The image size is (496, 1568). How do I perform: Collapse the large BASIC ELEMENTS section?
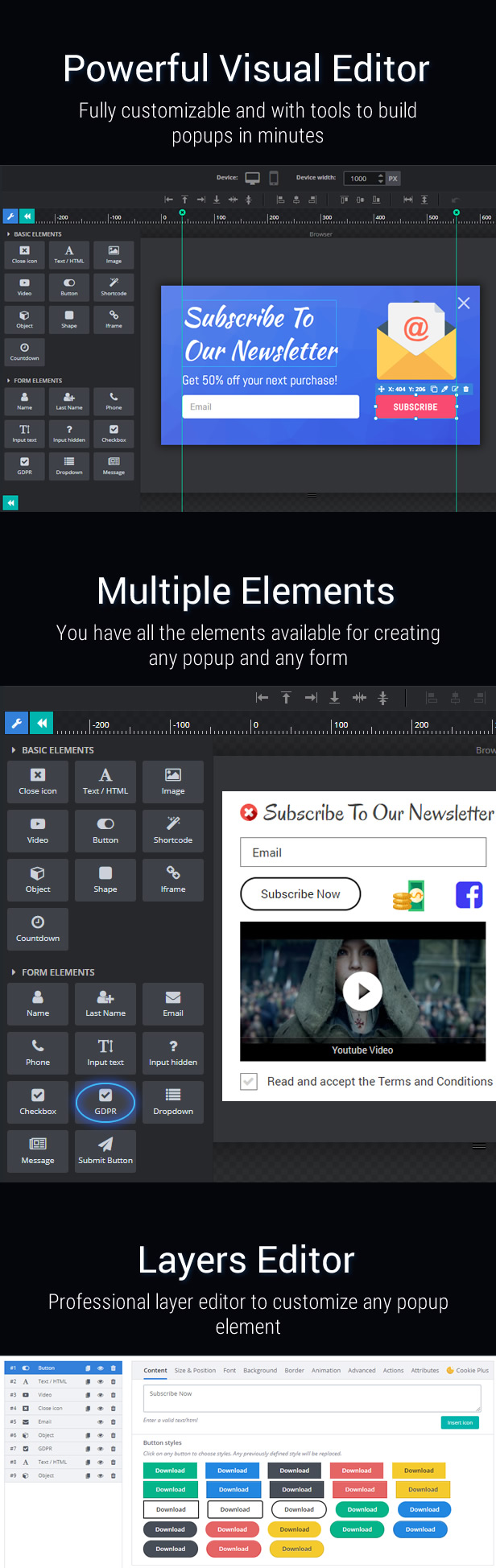(53, 750)
